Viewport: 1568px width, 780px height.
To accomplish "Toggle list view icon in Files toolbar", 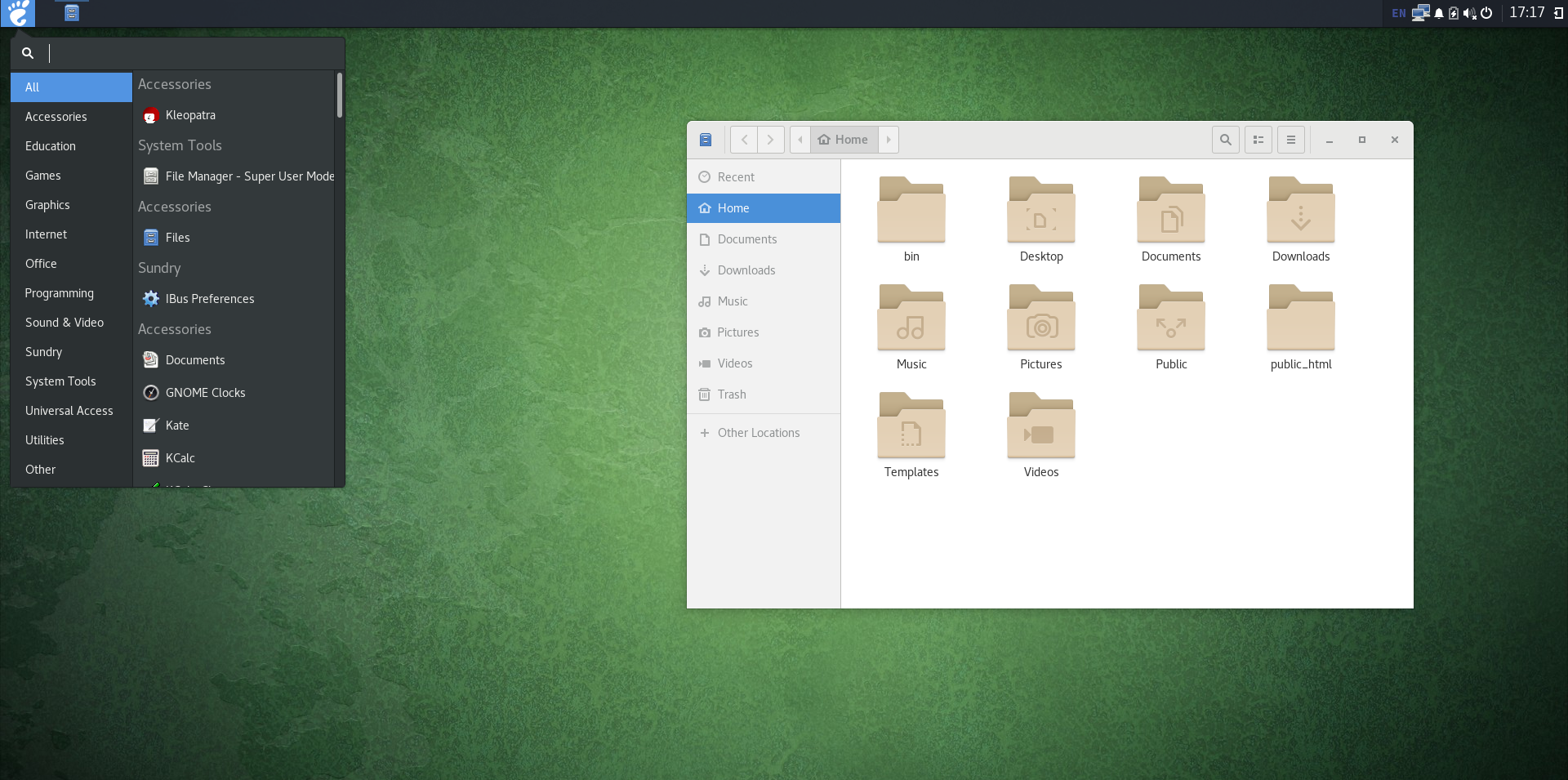I will point(1258,140).
